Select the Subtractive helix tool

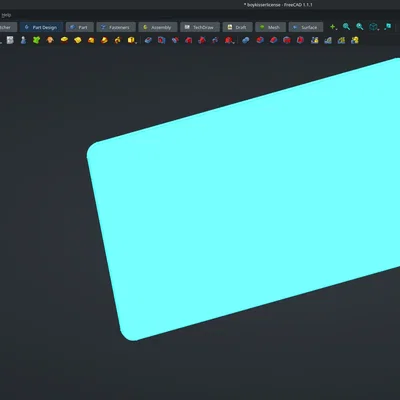[215, 40]
